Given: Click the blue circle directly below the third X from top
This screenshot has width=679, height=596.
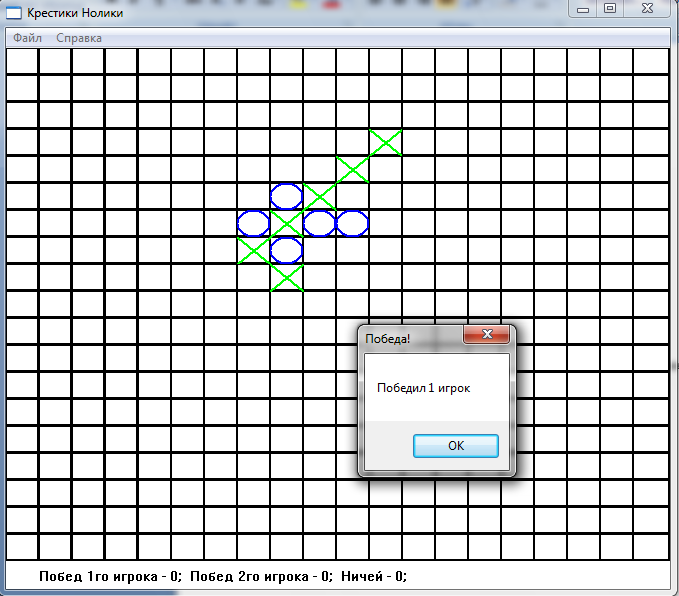Looking at the screenshot, I should point(319,224).
